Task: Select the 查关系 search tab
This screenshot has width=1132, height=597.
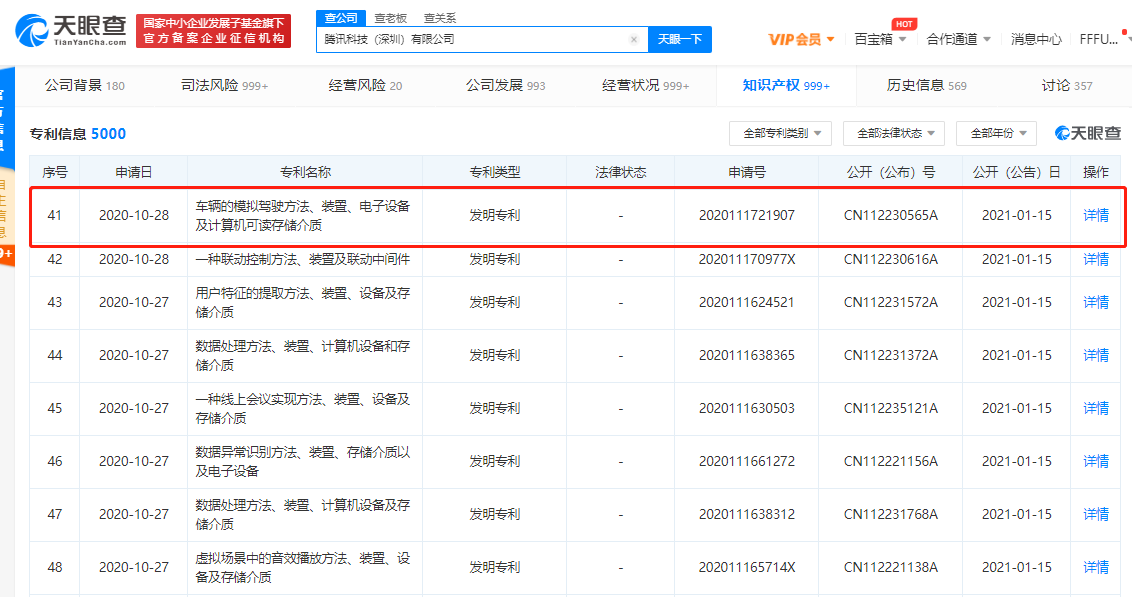Action: [x=440, y=18]
